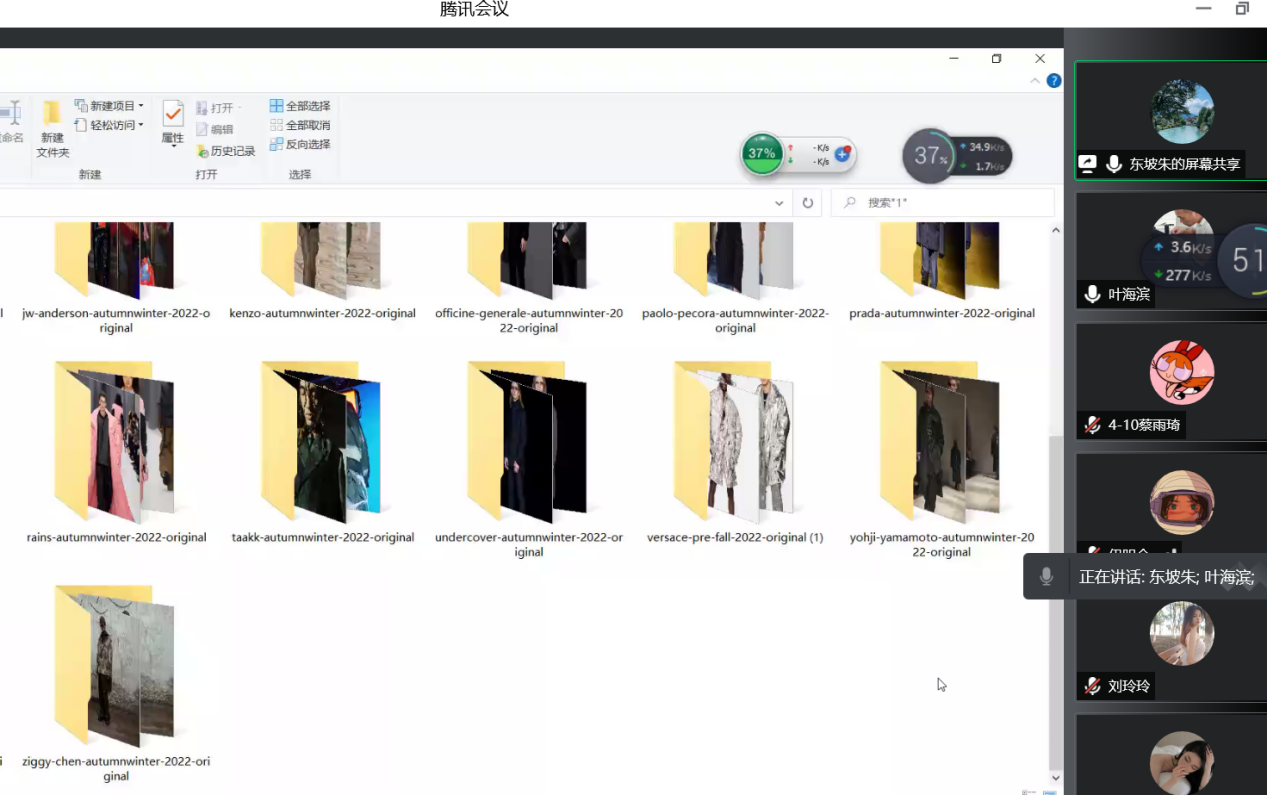The image size is (1267, 795).
Task: Collapse the ribbon with the chevron arrow
Action: tap(1035, 81)
